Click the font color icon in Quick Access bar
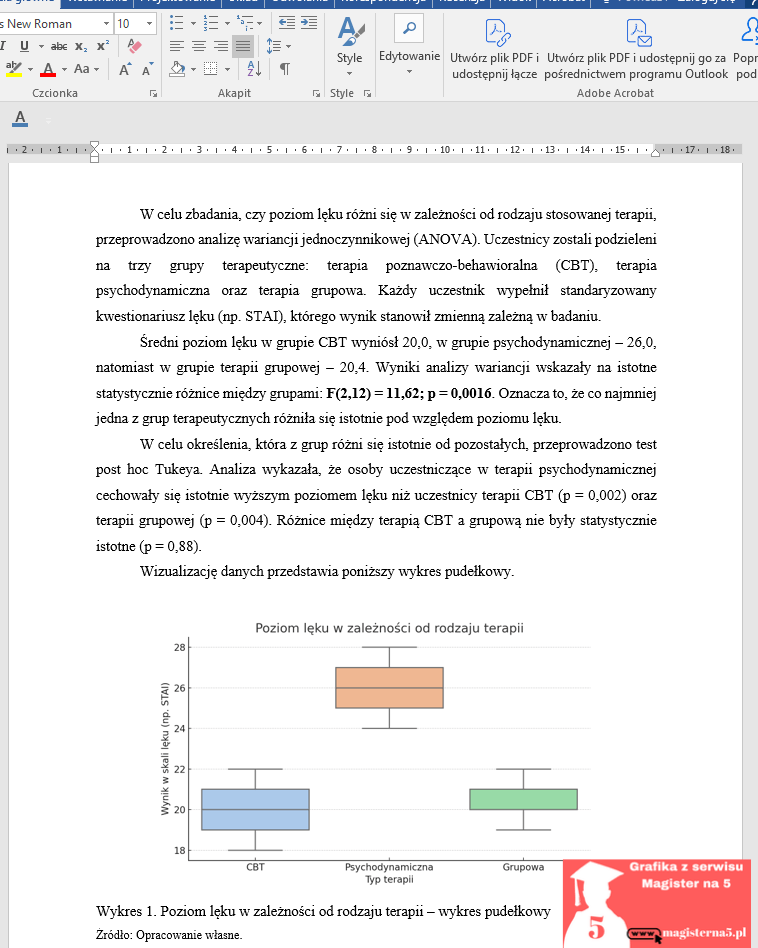 pos(20,118)
